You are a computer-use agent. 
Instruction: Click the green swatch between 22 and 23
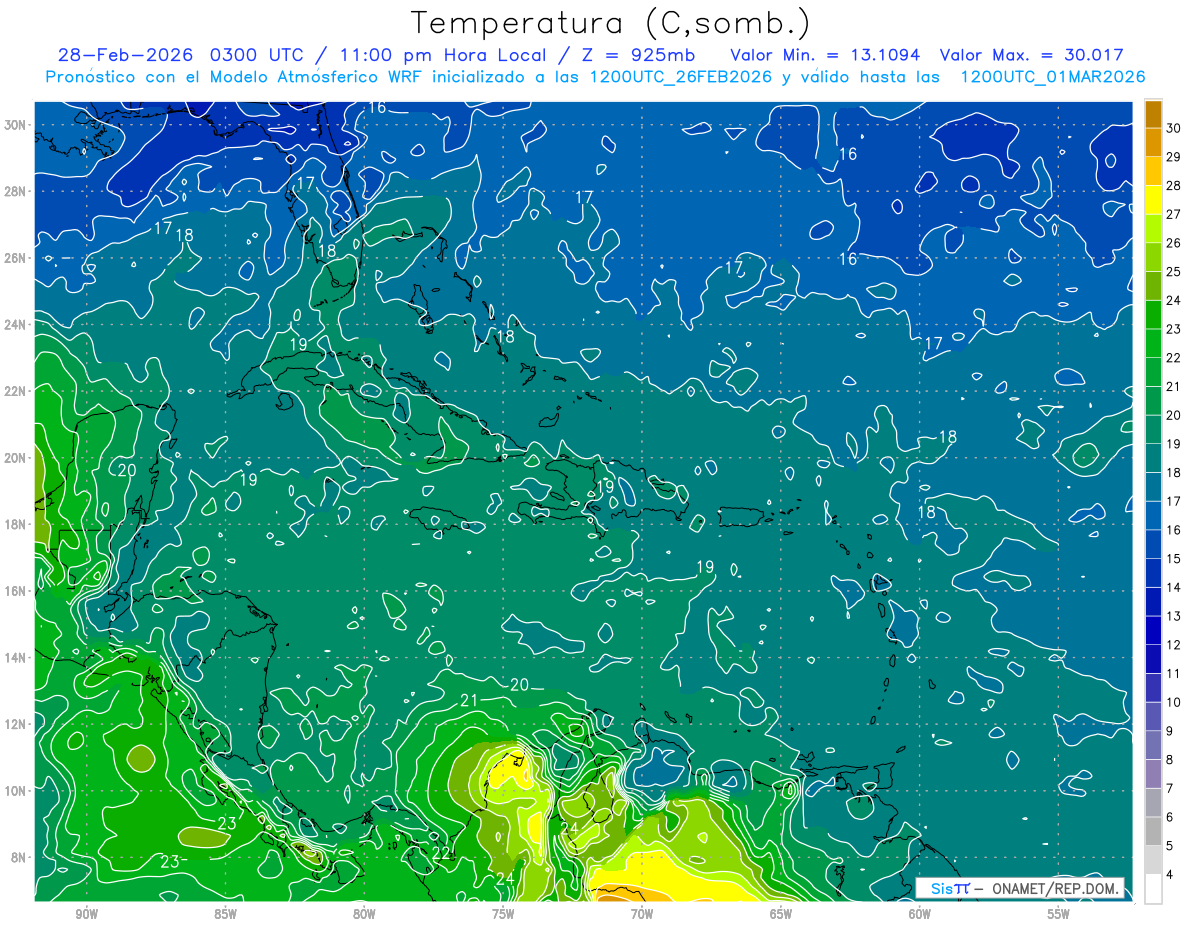pyautogui.click(x=1153, y=343)
